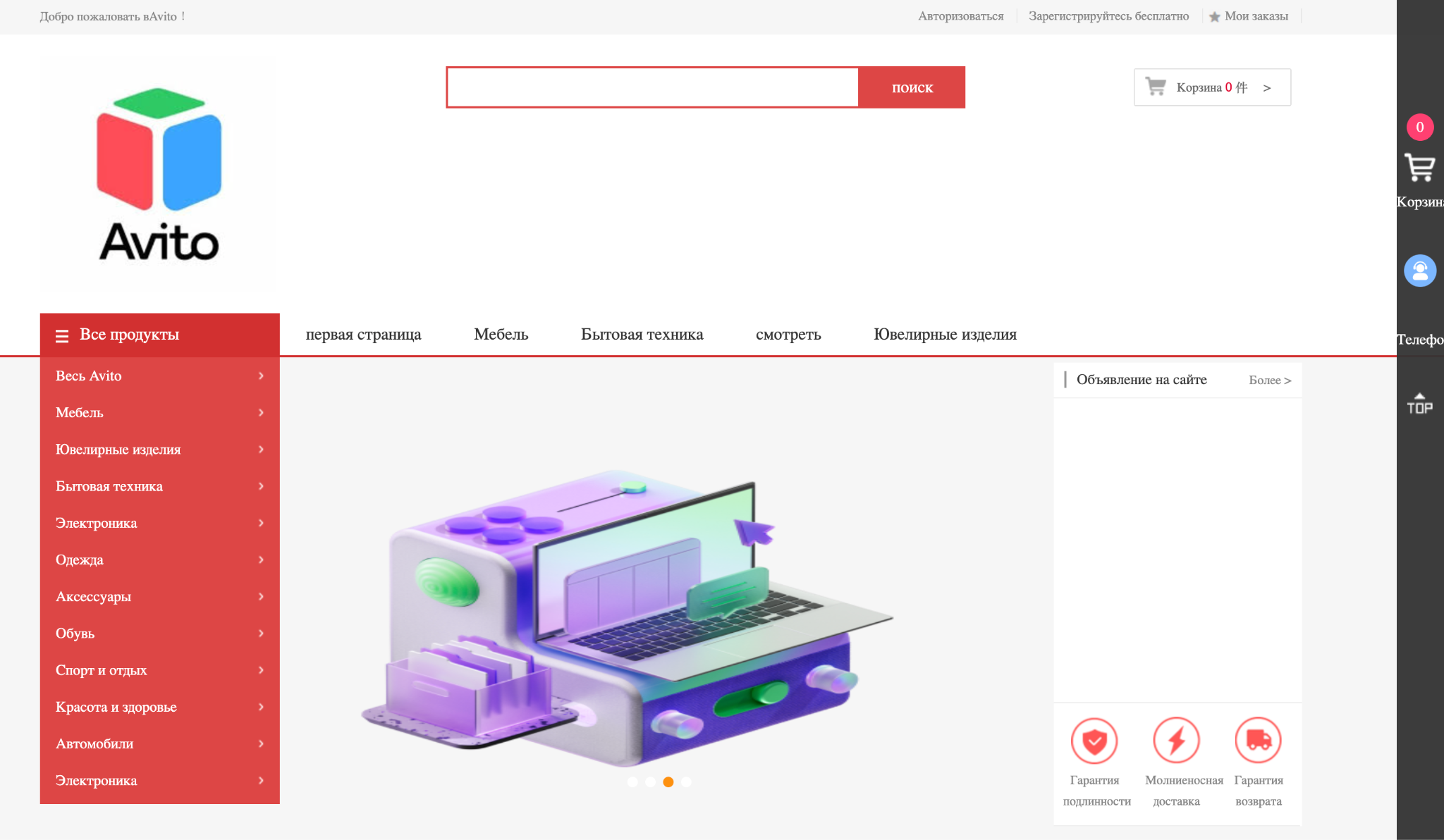Viewport: 1444px width, 840px height.
Task: Click the return guarantee truck icon
Action: tap(1258, 741)
